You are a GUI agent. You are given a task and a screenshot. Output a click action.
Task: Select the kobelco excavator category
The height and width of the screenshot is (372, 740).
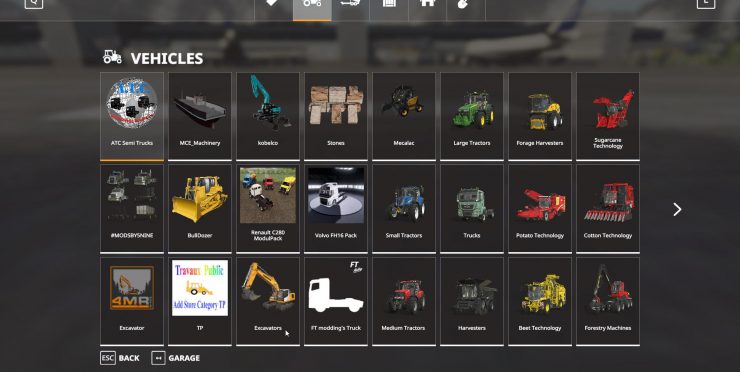[268, 116]
